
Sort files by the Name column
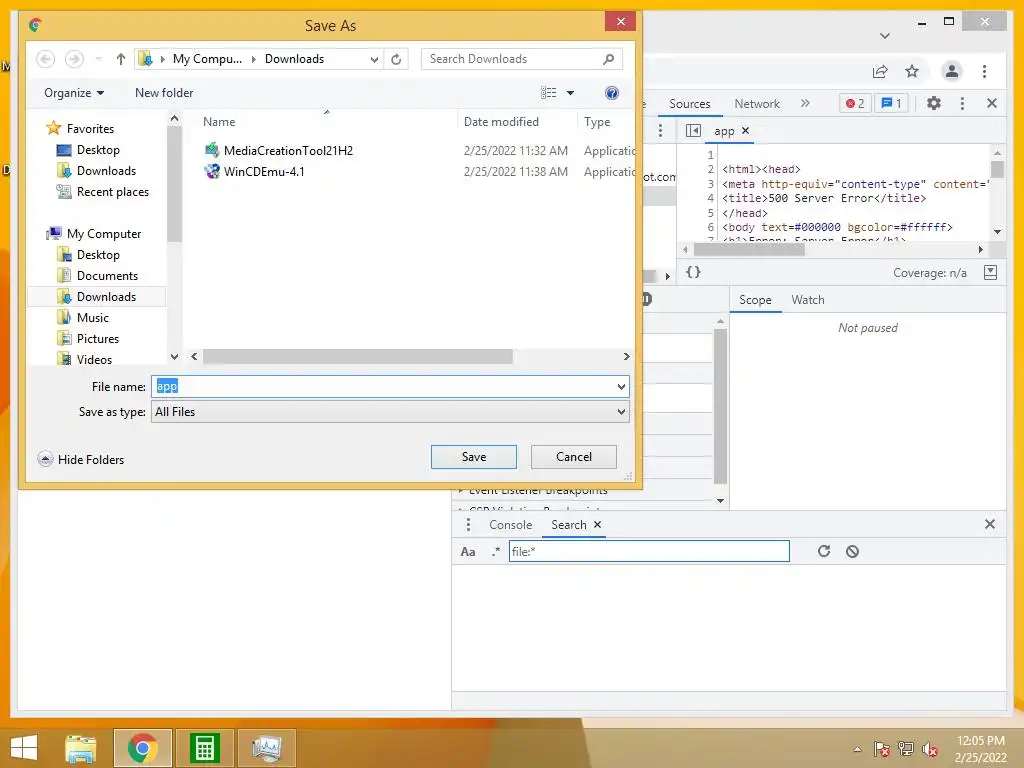[x=219, y=121]
